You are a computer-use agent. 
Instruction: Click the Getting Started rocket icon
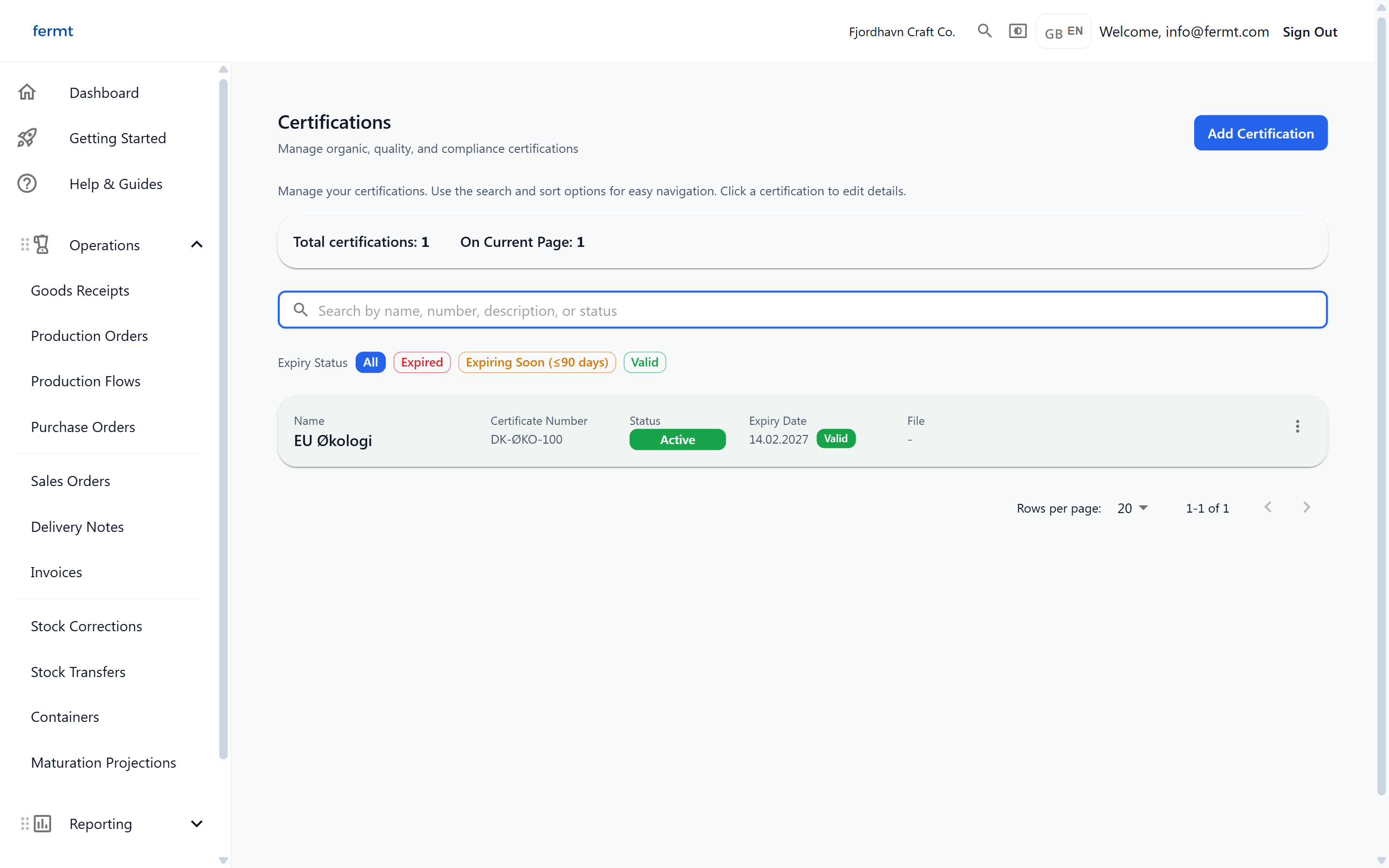(27, 138)
